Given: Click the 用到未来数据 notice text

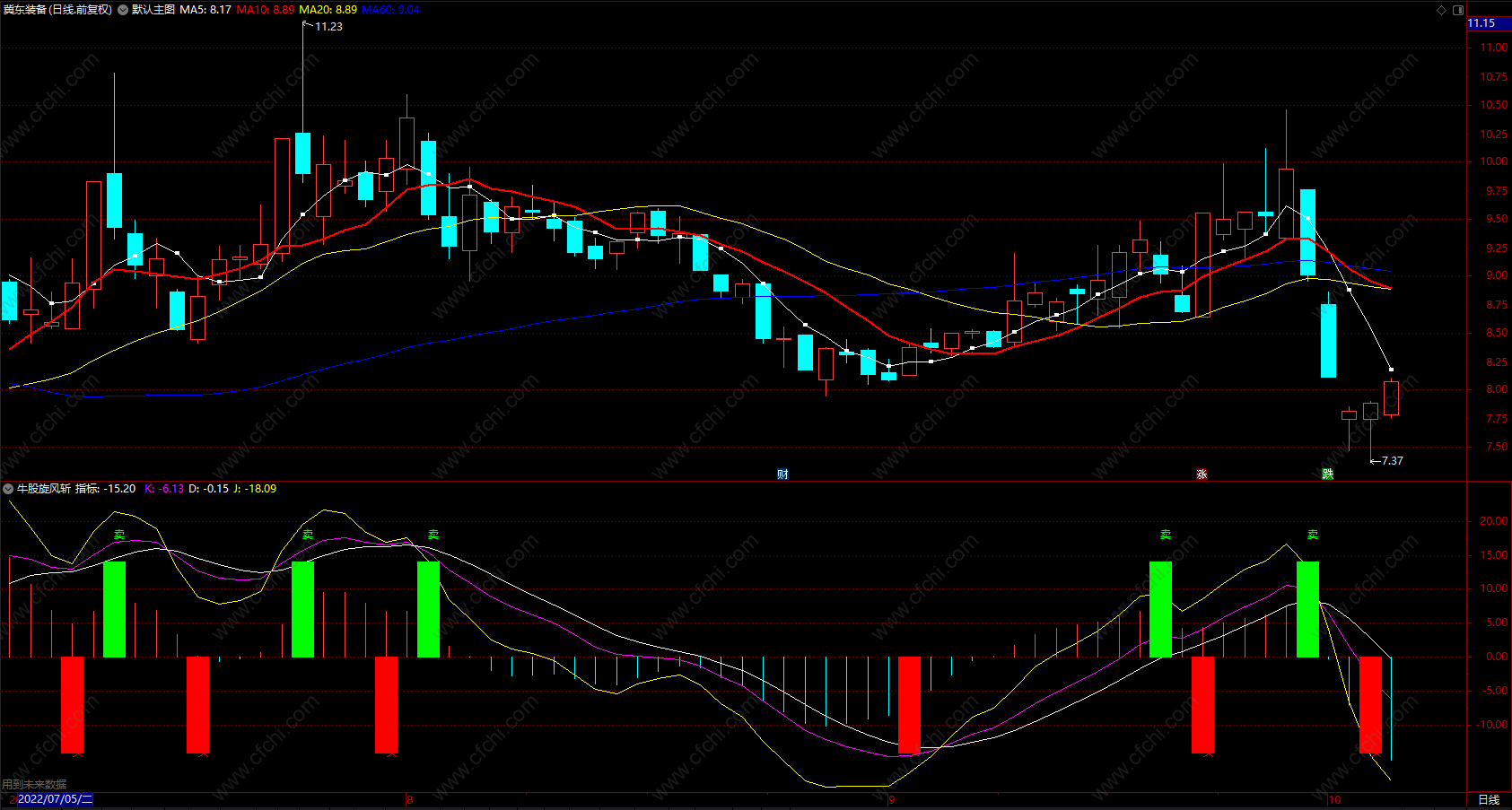Looking at the screenshot, I should (x=34, y=785).
